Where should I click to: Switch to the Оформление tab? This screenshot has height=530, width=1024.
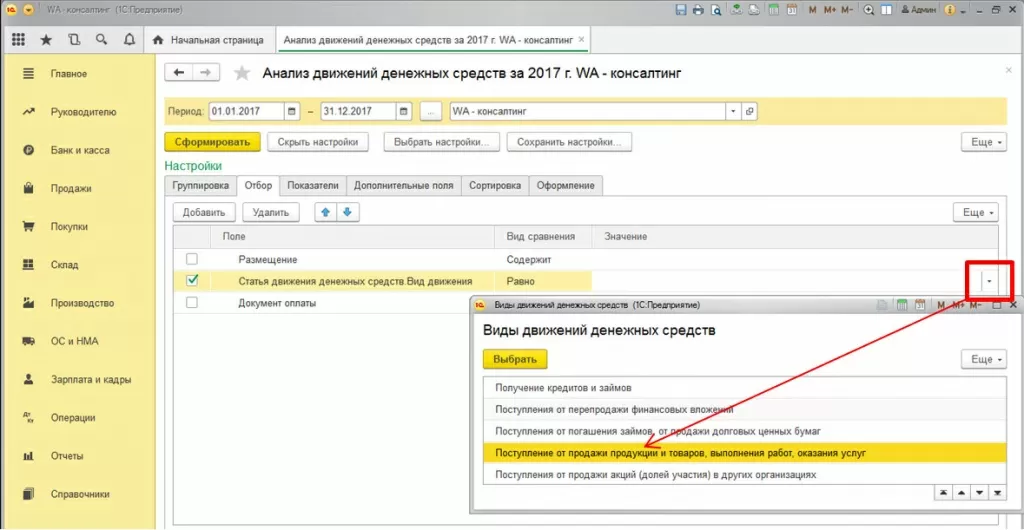(x=566, y=185)
